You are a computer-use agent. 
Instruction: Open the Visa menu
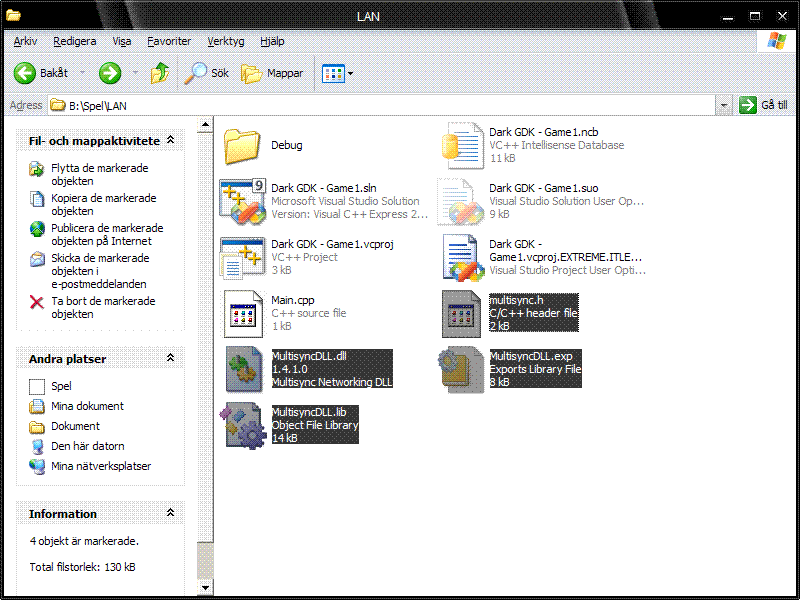click(x=121, y=41)
